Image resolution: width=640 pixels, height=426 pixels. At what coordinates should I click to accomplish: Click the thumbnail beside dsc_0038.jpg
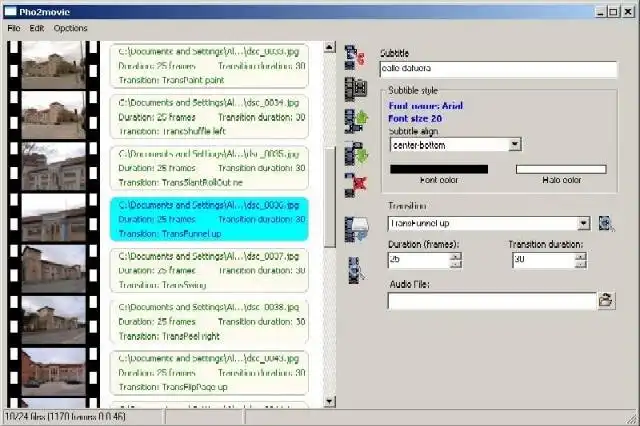click(53, 320)
